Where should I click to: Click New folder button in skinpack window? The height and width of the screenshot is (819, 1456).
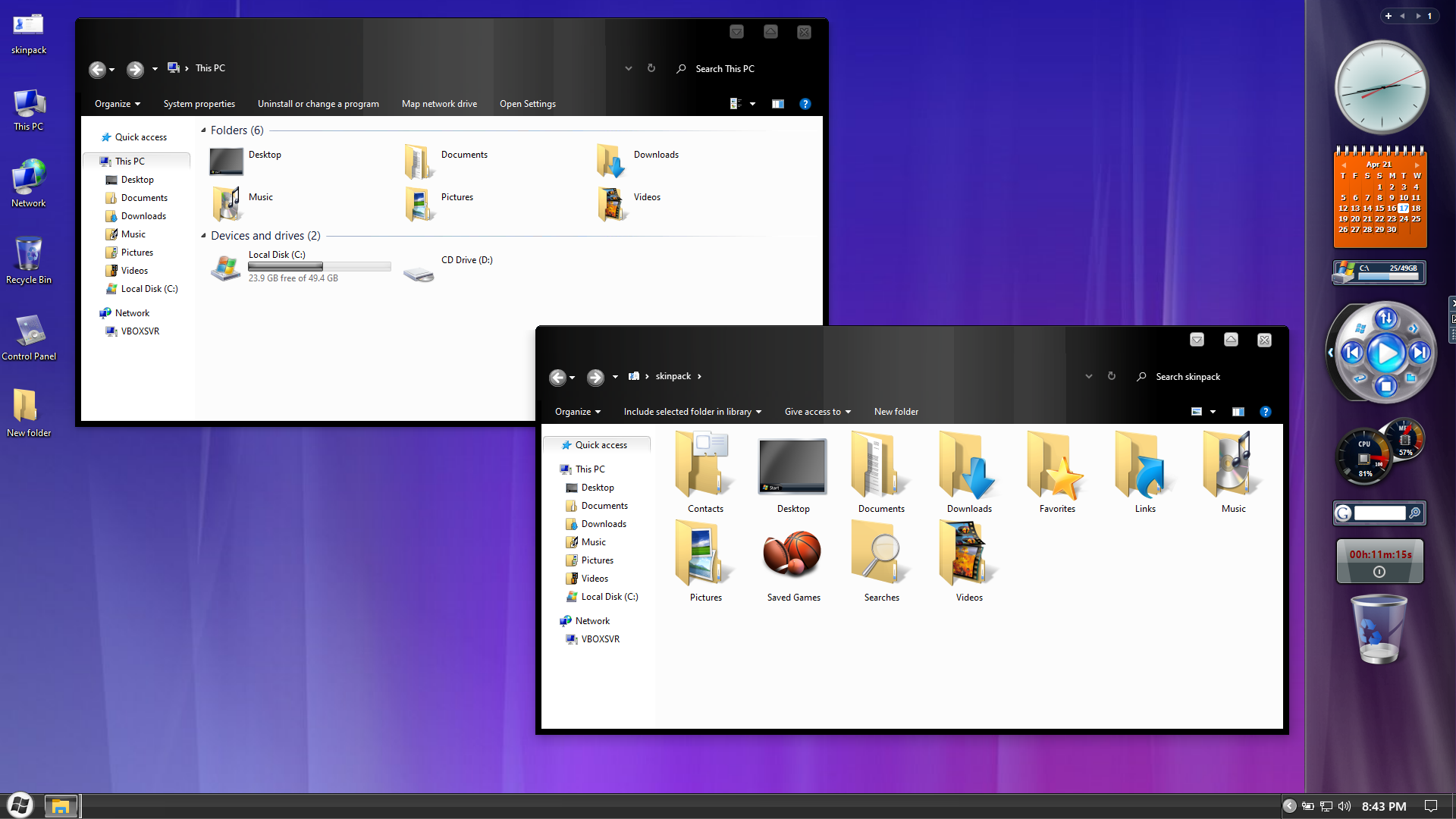tap(896, 412)
